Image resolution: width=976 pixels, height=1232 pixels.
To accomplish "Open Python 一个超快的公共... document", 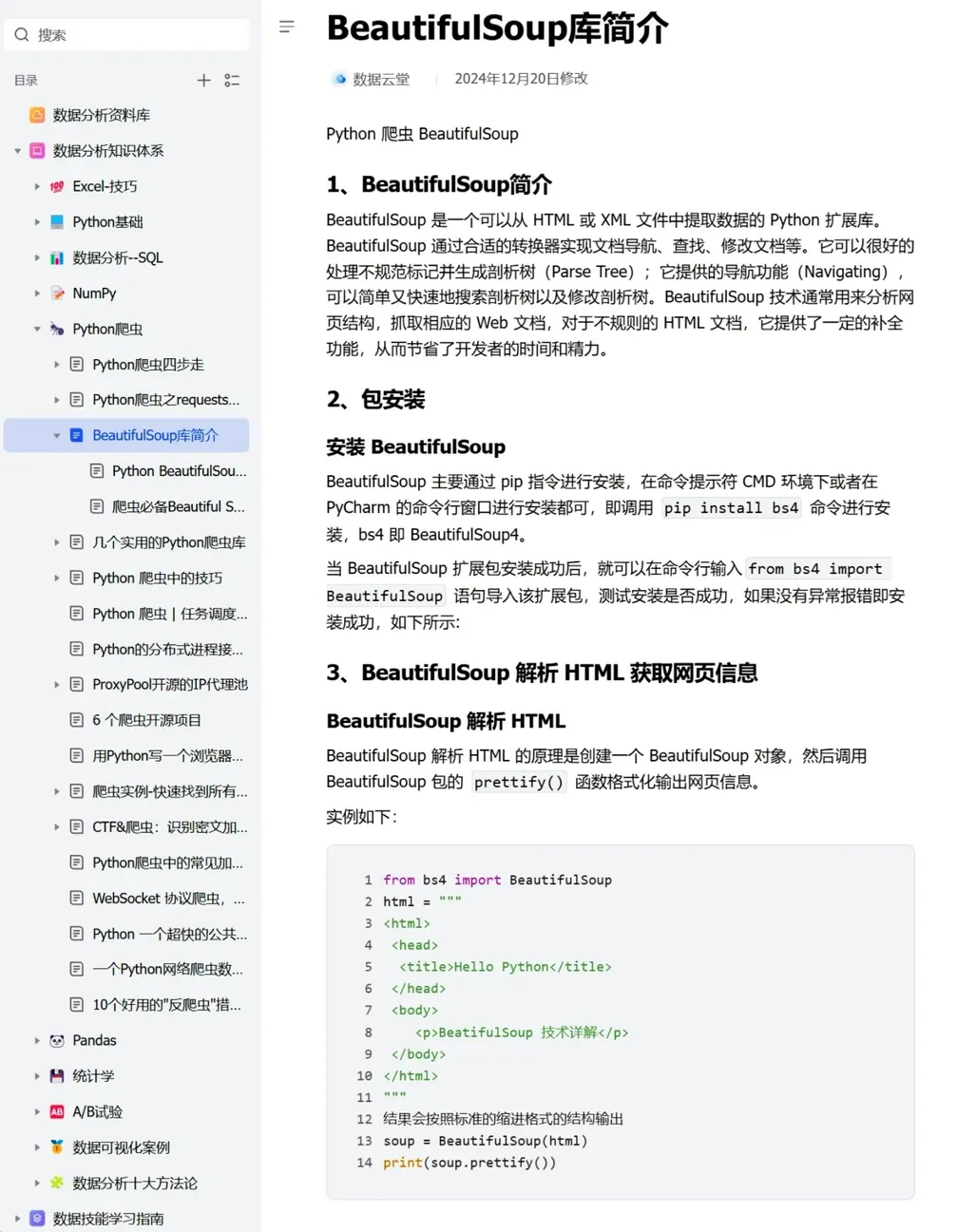I will point(170,934).
